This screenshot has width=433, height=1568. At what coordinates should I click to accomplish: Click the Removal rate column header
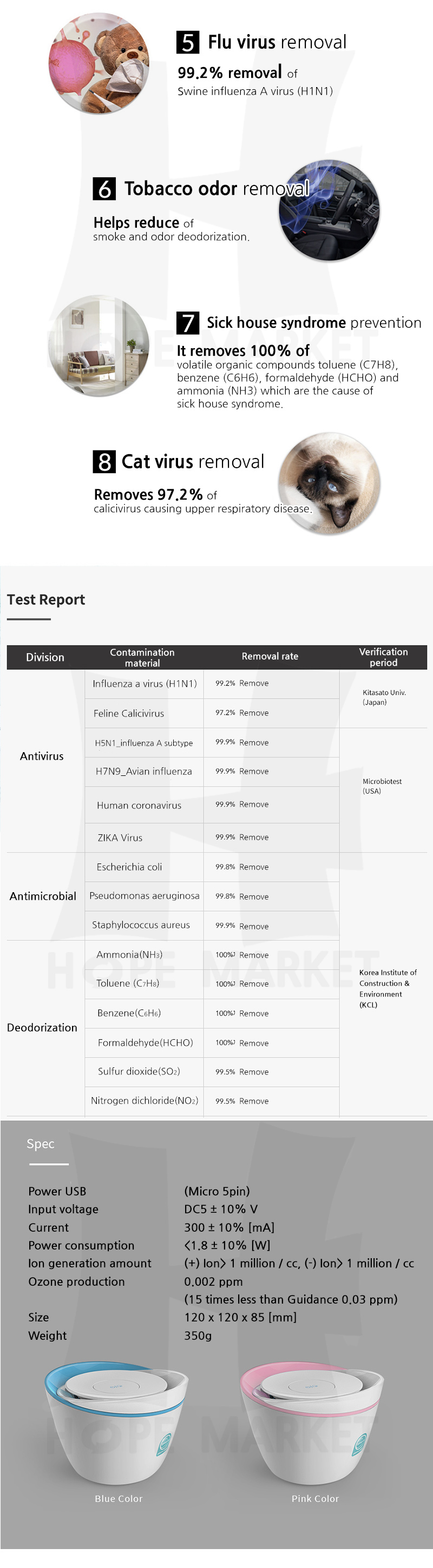click(270, 656)
